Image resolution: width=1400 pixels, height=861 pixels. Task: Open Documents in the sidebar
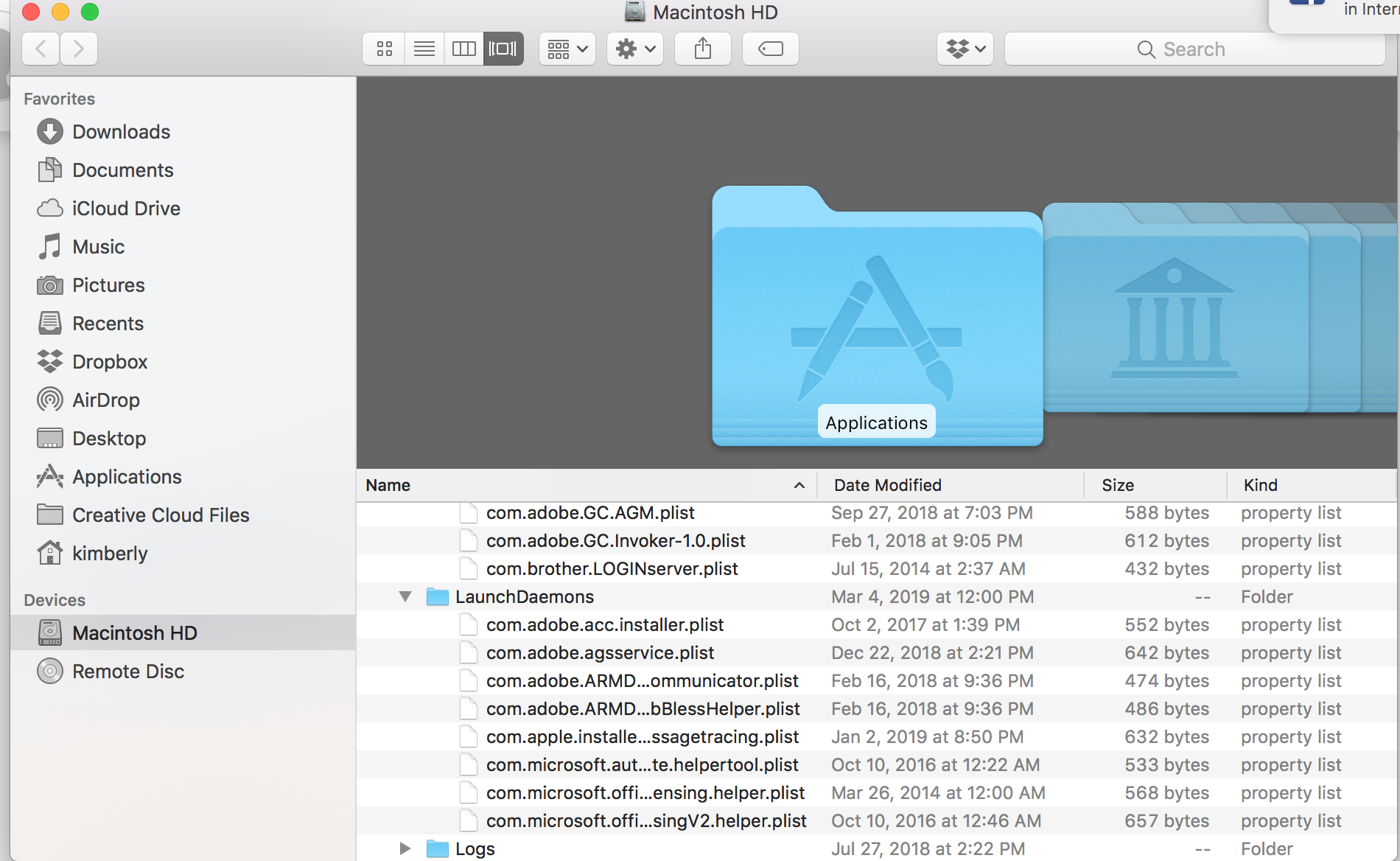pyautogui.click(x=183, y=170)
